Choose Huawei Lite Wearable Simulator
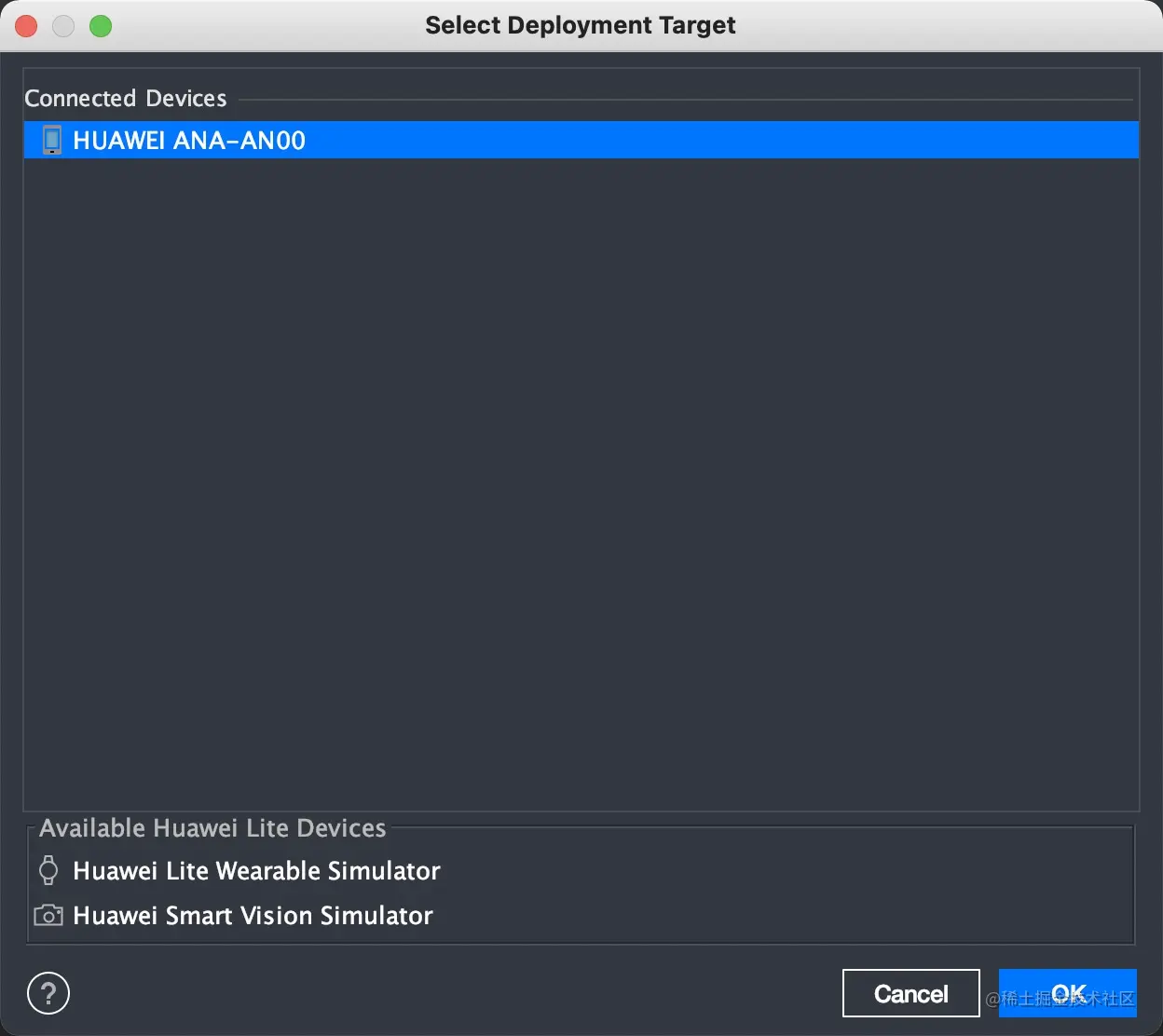Screen dimensions: 1163x1036 click(x=256, y=871)
